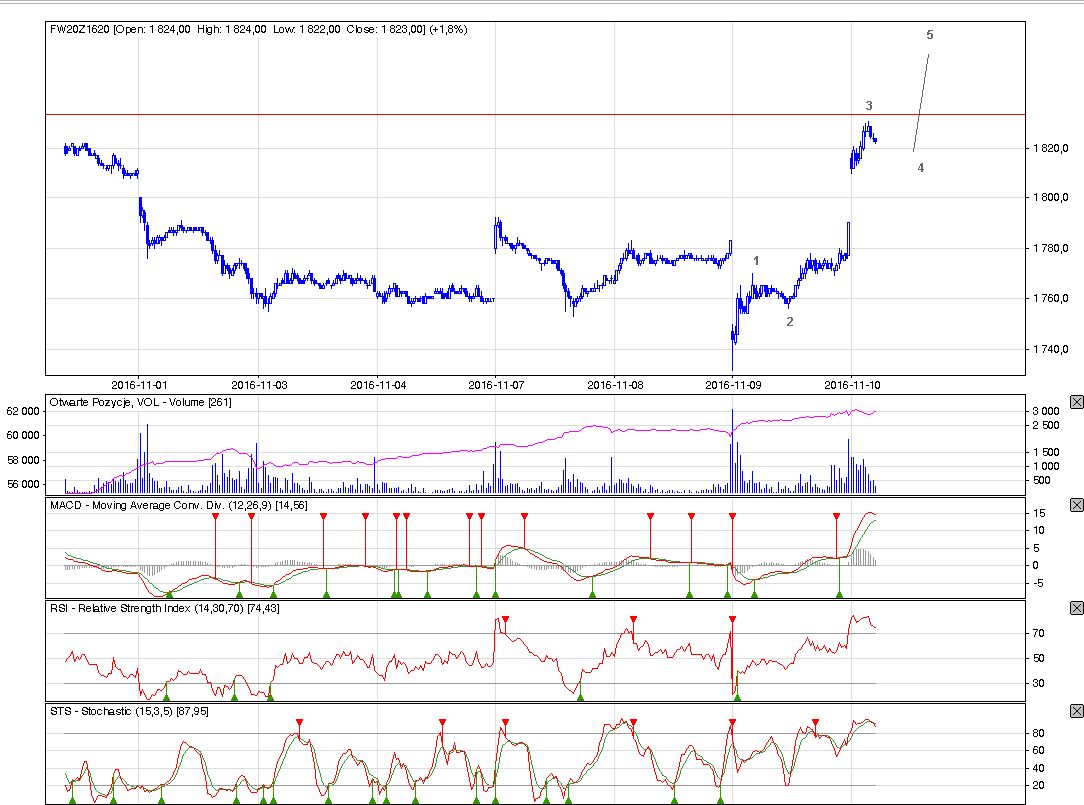This screenshot has height=805, width=1084.
Task: Click the 62 000 open interest label
Action: click(23, 411)
